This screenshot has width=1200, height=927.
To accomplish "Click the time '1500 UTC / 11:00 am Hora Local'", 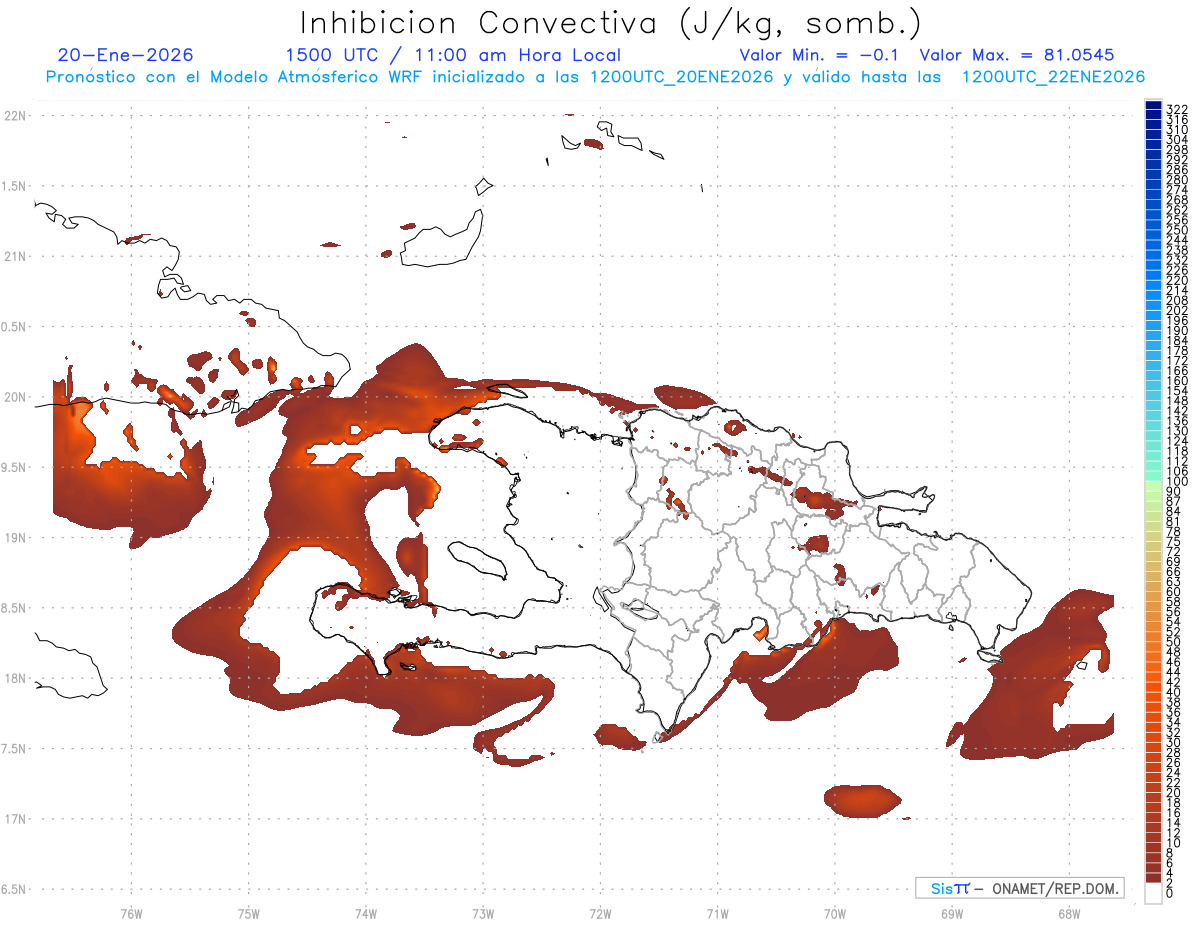I will [453, 55].
